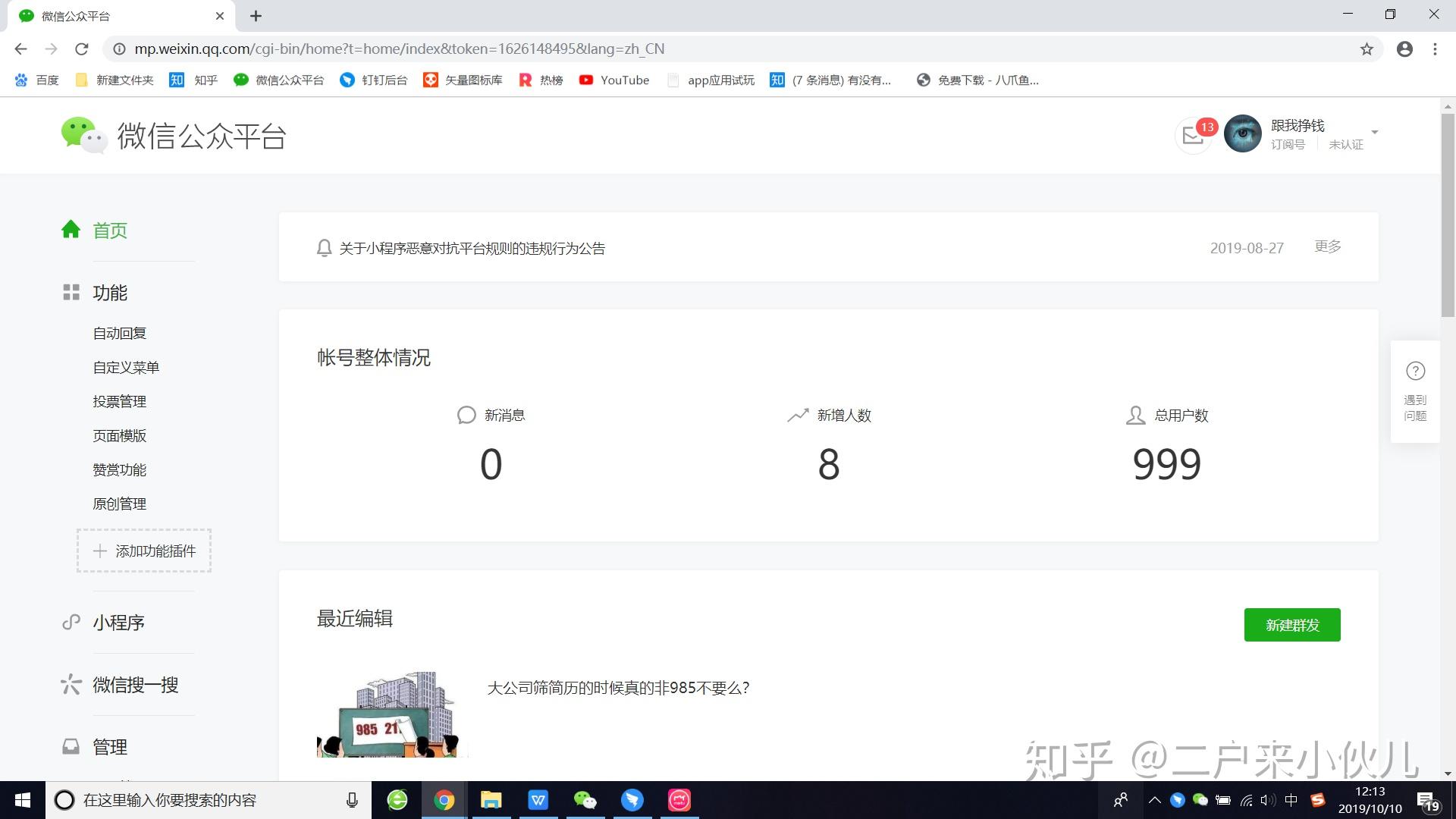
Task: Go to 首页 in the sidebar
Action: tap(110, 231)
